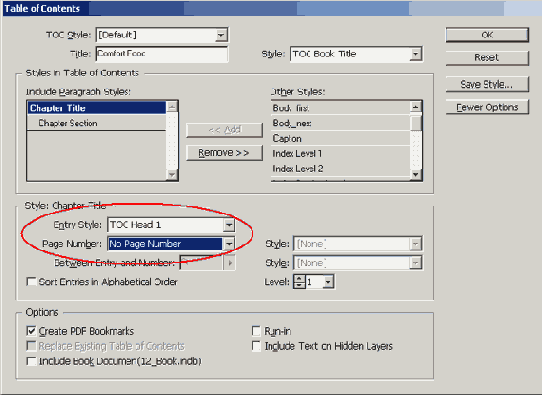Expand the Entry Style dropdown
The height and width of the screenshot is (395, 542).
coord(229,225)
